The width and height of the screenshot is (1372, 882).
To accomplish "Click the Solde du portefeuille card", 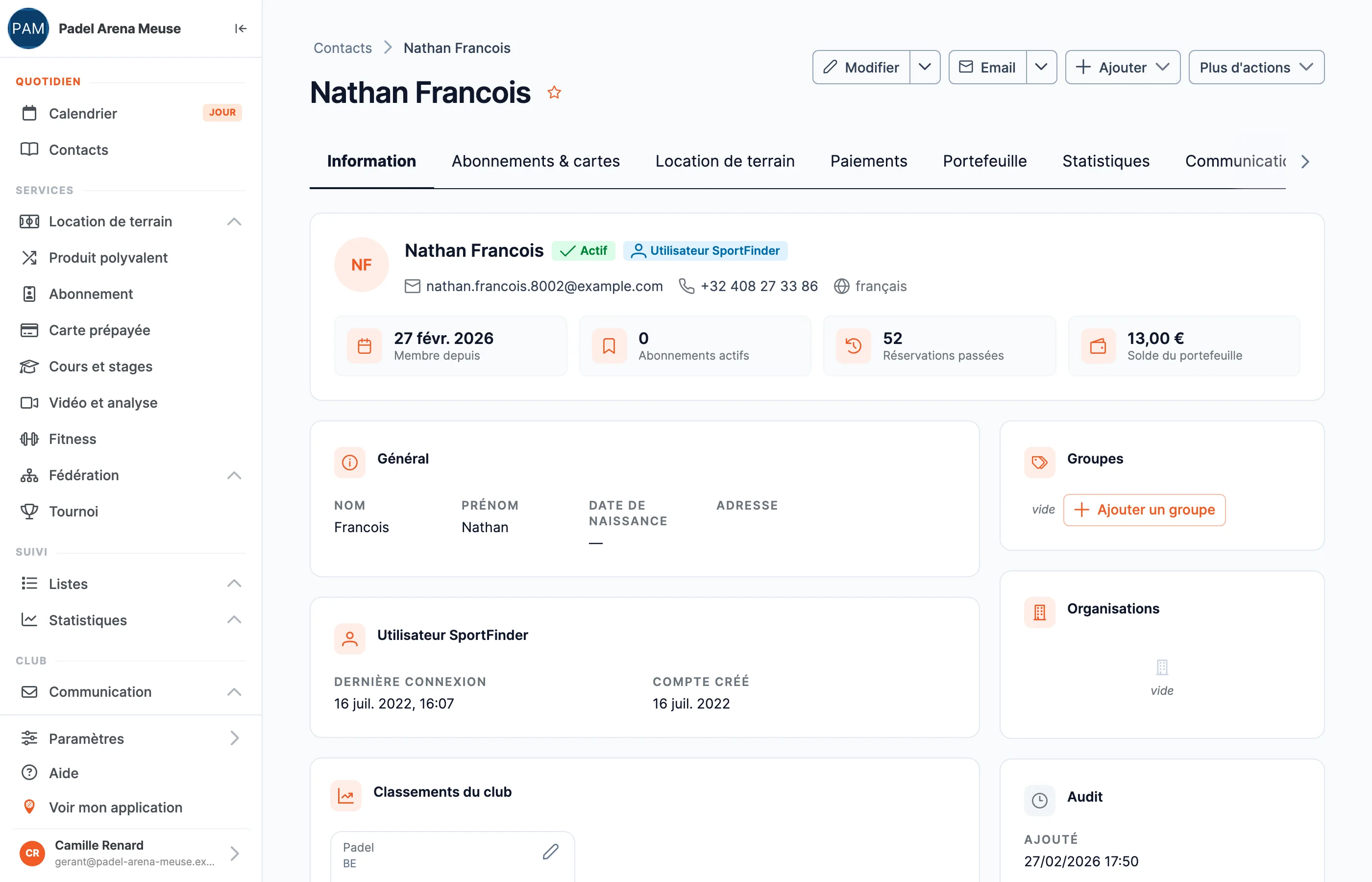I will click(1184, 346).
